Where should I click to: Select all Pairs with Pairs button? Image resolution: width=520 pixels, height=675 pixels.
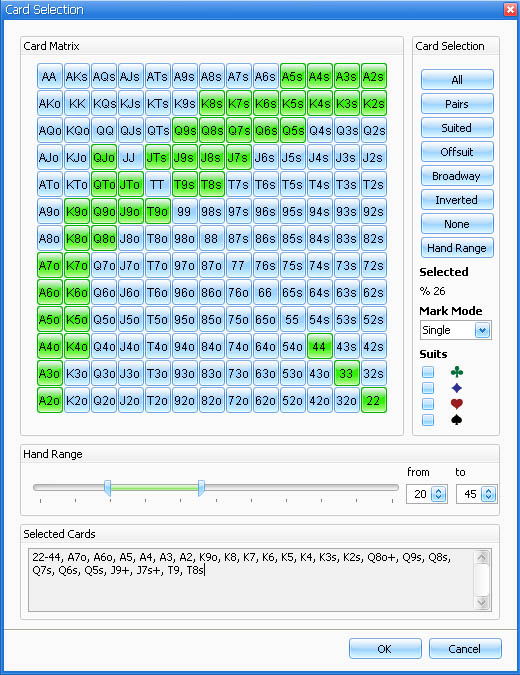(x=457, y=104)
